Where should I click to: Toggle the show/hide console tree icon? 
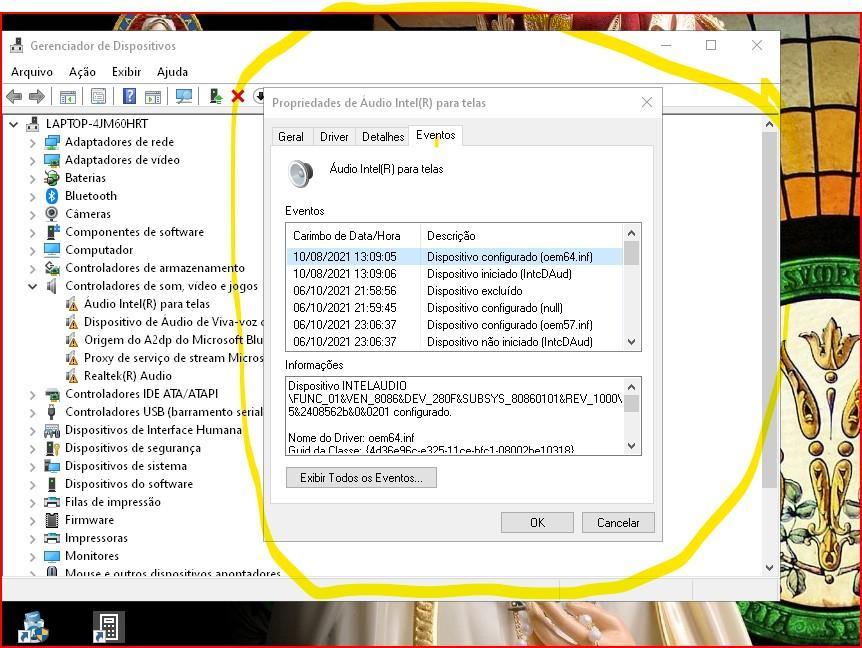click(x=68, y=97)
